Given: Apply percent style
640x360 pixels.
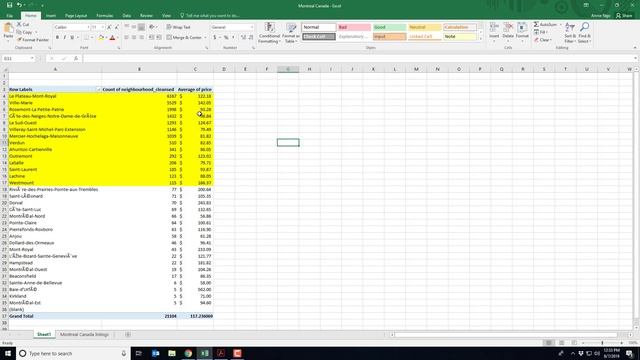Looking at the screenshot, I should click(x=226, y=38).
